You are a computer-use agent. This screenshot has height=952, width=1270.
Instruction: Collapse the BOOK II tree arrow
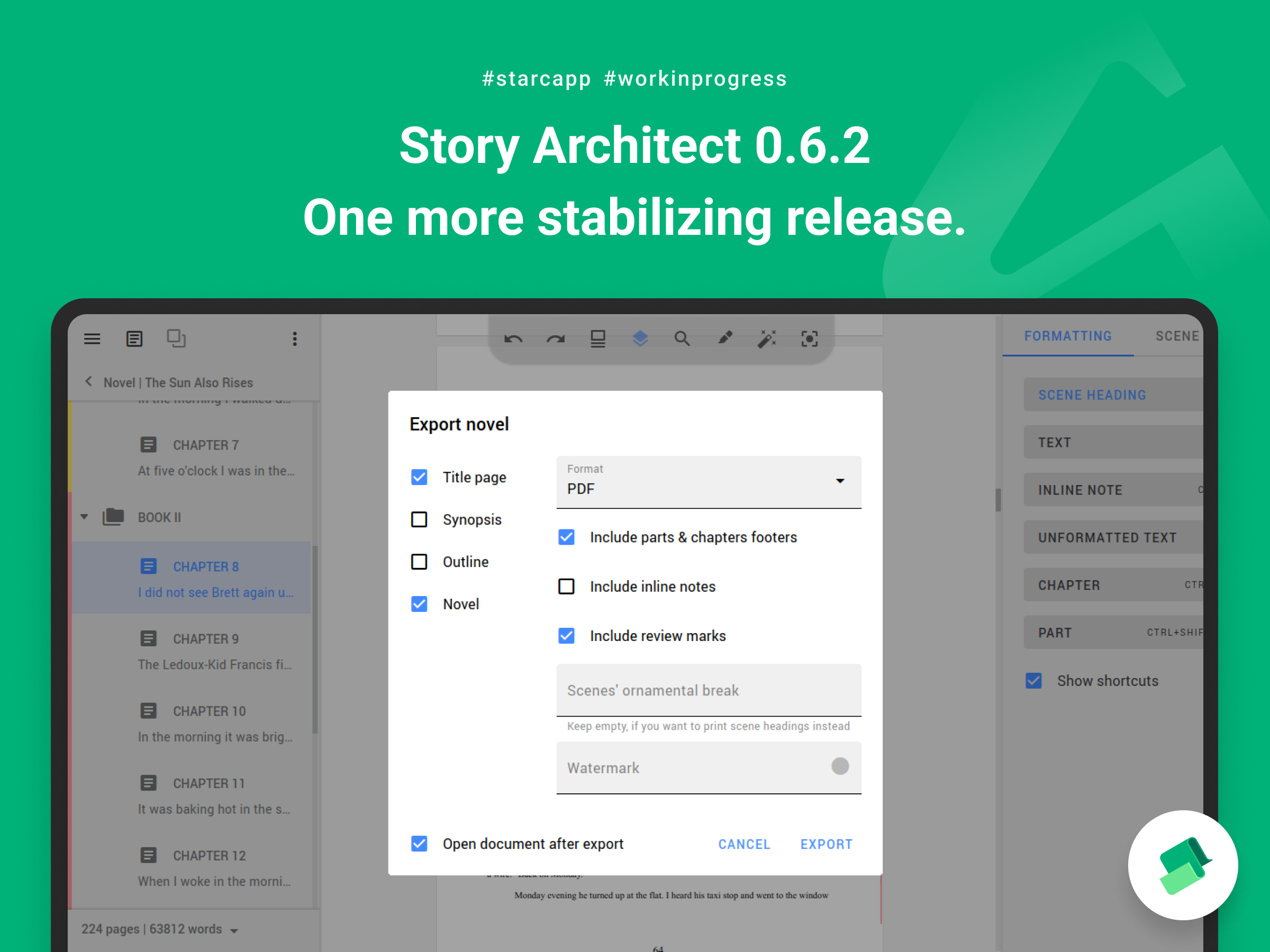coord(84,517)
